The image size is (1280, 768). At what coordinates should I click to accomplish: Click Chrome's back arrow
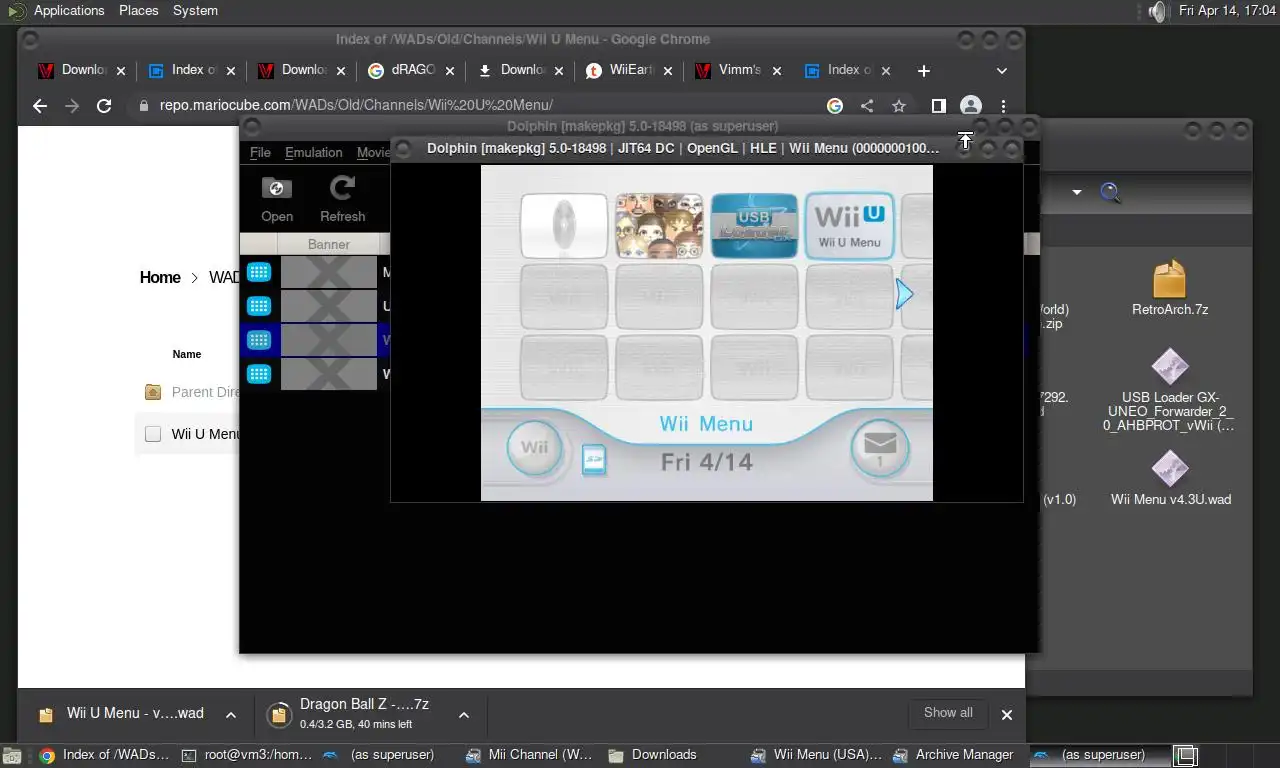pos(40,106)
